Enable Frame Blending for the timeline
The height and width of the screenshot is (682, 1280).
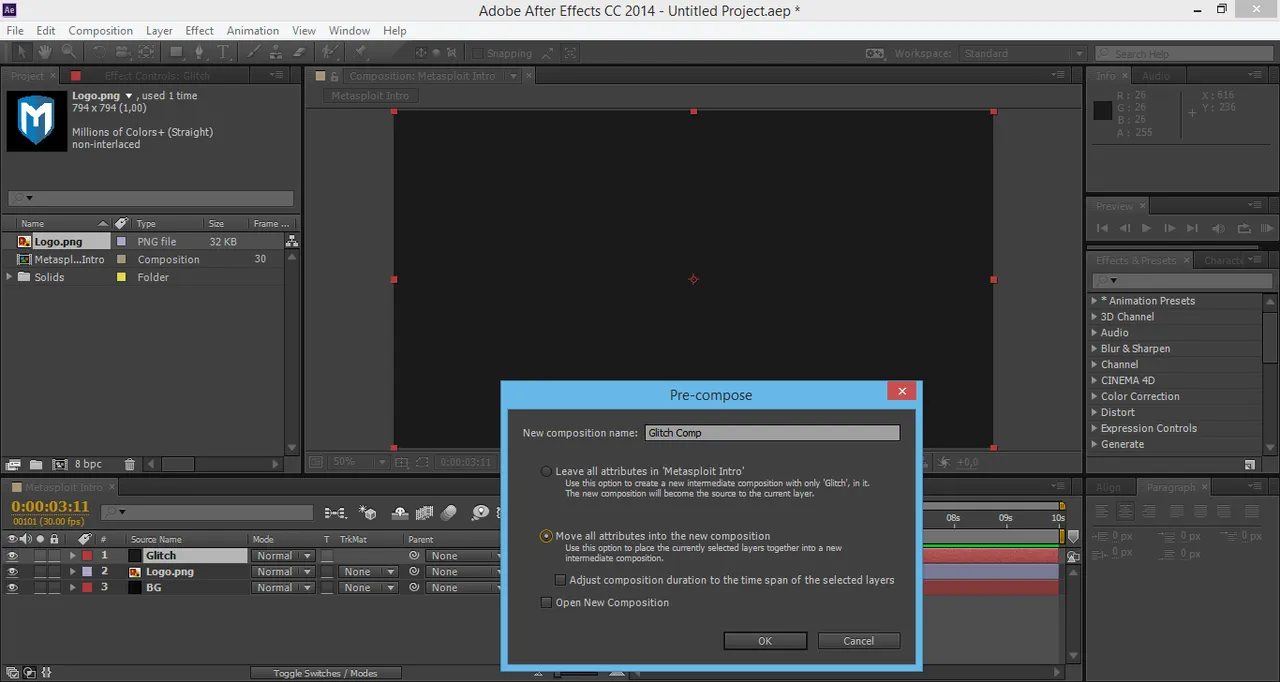tap(424, 513)
